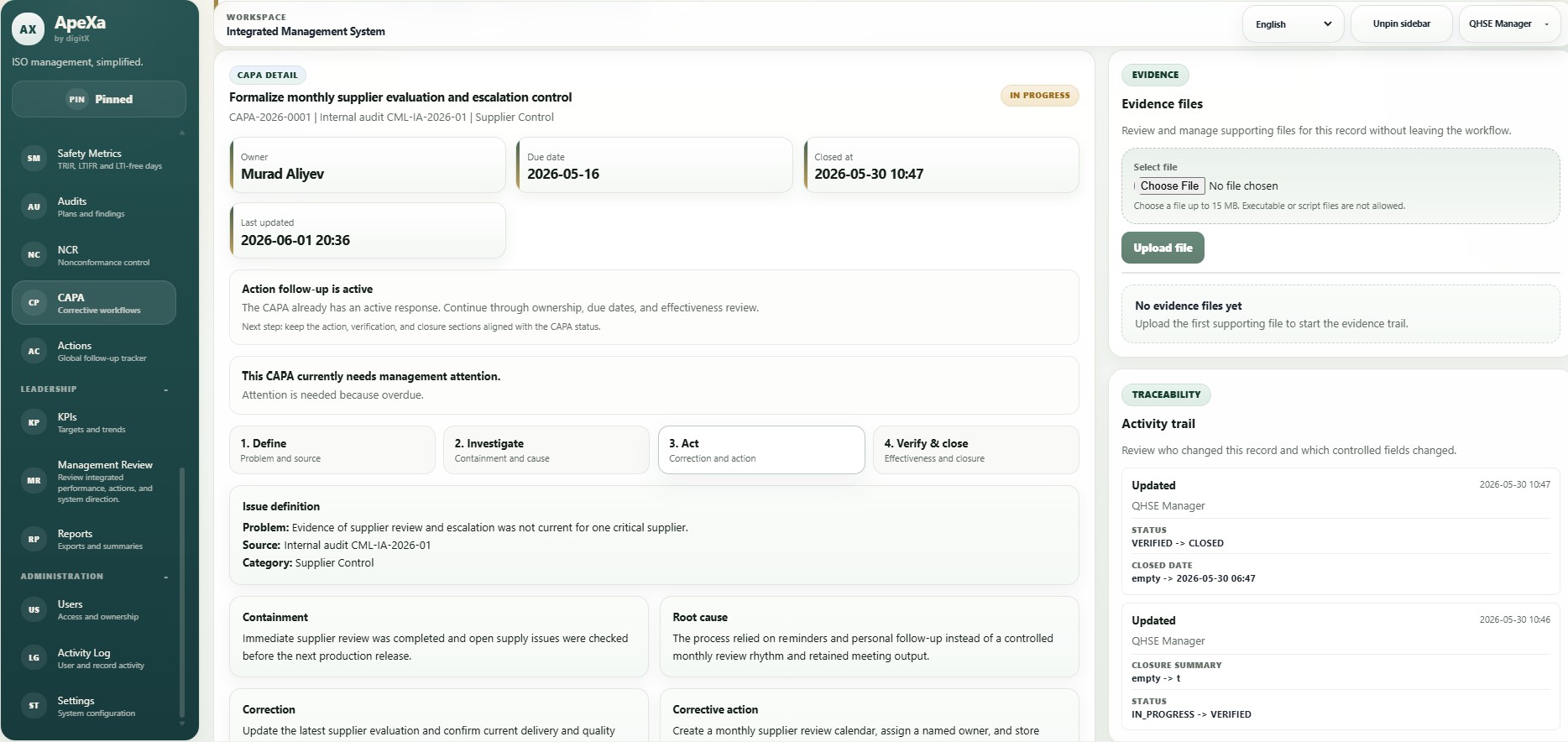
Task: Select the 1. Define step tab
Action: tap(332, 450)
